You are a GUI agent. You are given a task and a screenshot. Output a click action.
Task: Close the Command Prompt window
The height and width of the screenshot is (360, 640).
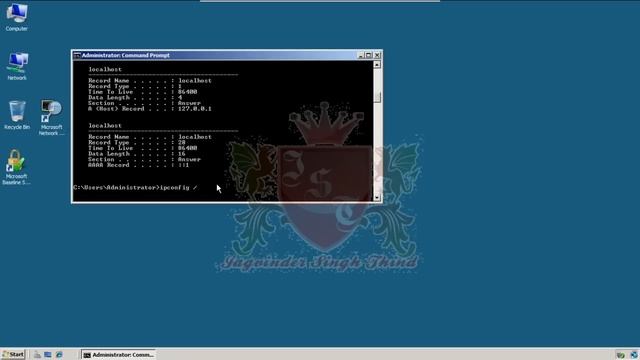[x=377, y=55]
